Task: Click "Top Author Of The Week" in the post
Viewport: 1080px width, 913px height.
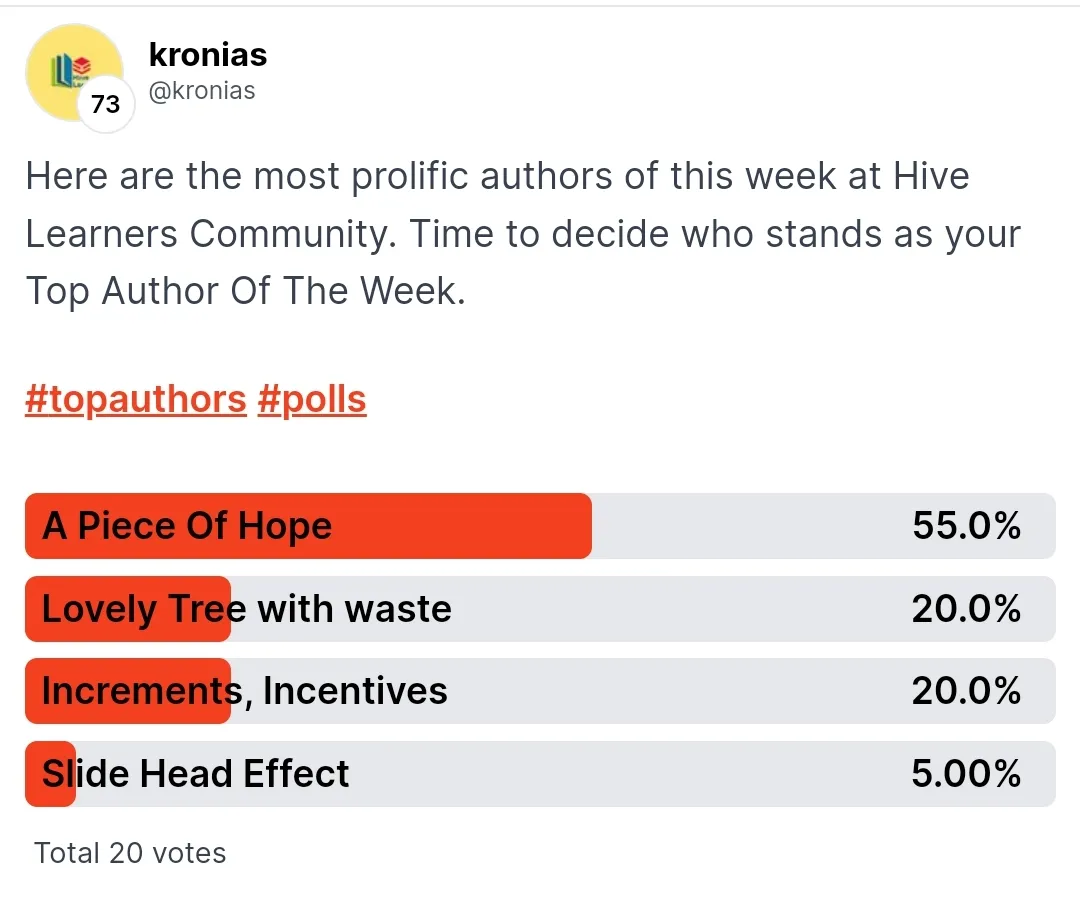Action: 245,291
